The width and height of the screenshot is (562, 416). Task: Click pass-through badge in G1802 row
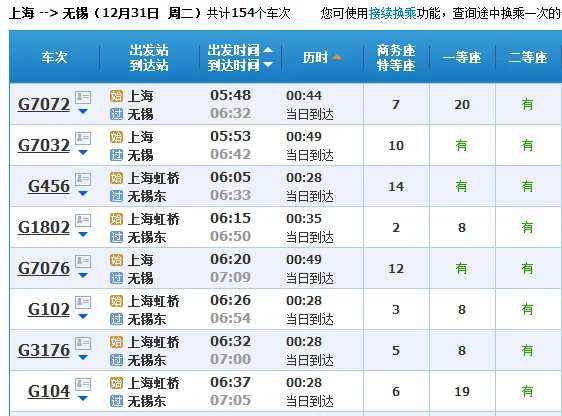coord(116,237)
